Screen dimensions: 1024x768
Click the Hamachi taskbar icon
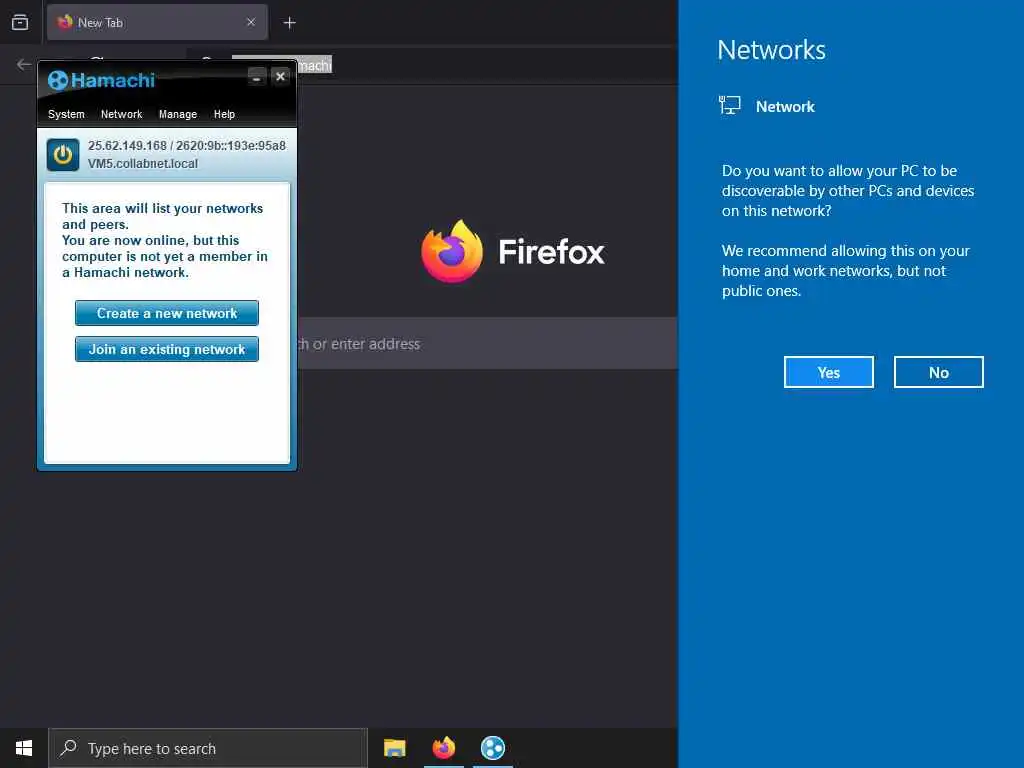point(493,748)
